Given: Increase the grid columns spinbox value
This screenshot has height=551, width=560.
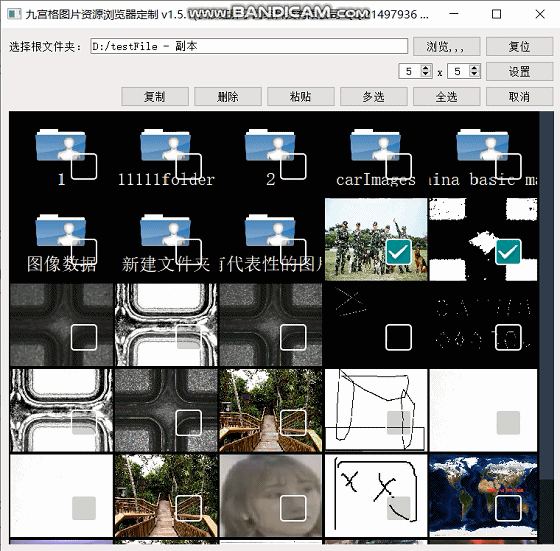Looking at the screenshot, I should tap(474, 68).
